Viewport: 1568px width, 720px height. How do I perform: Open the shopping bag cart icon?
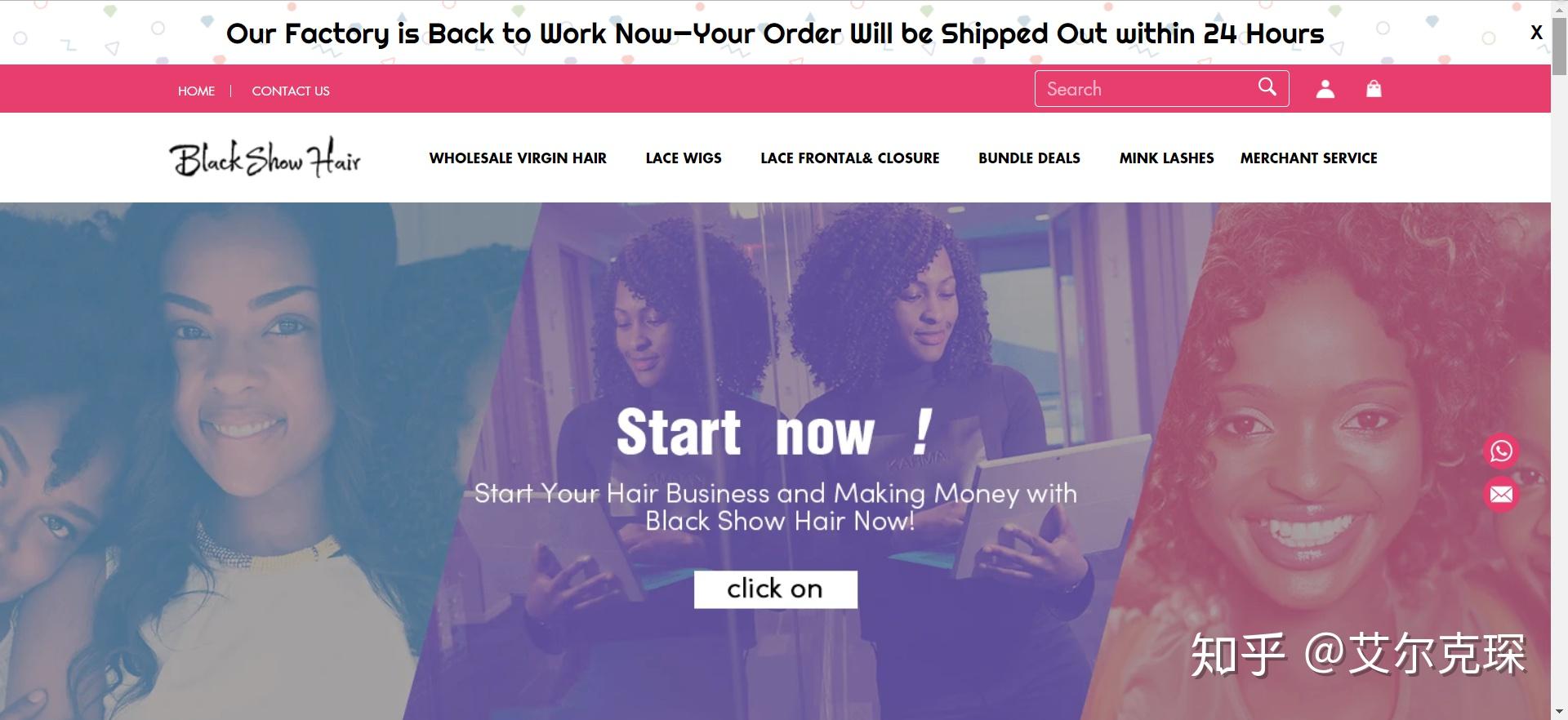(x=1374, y=88)
